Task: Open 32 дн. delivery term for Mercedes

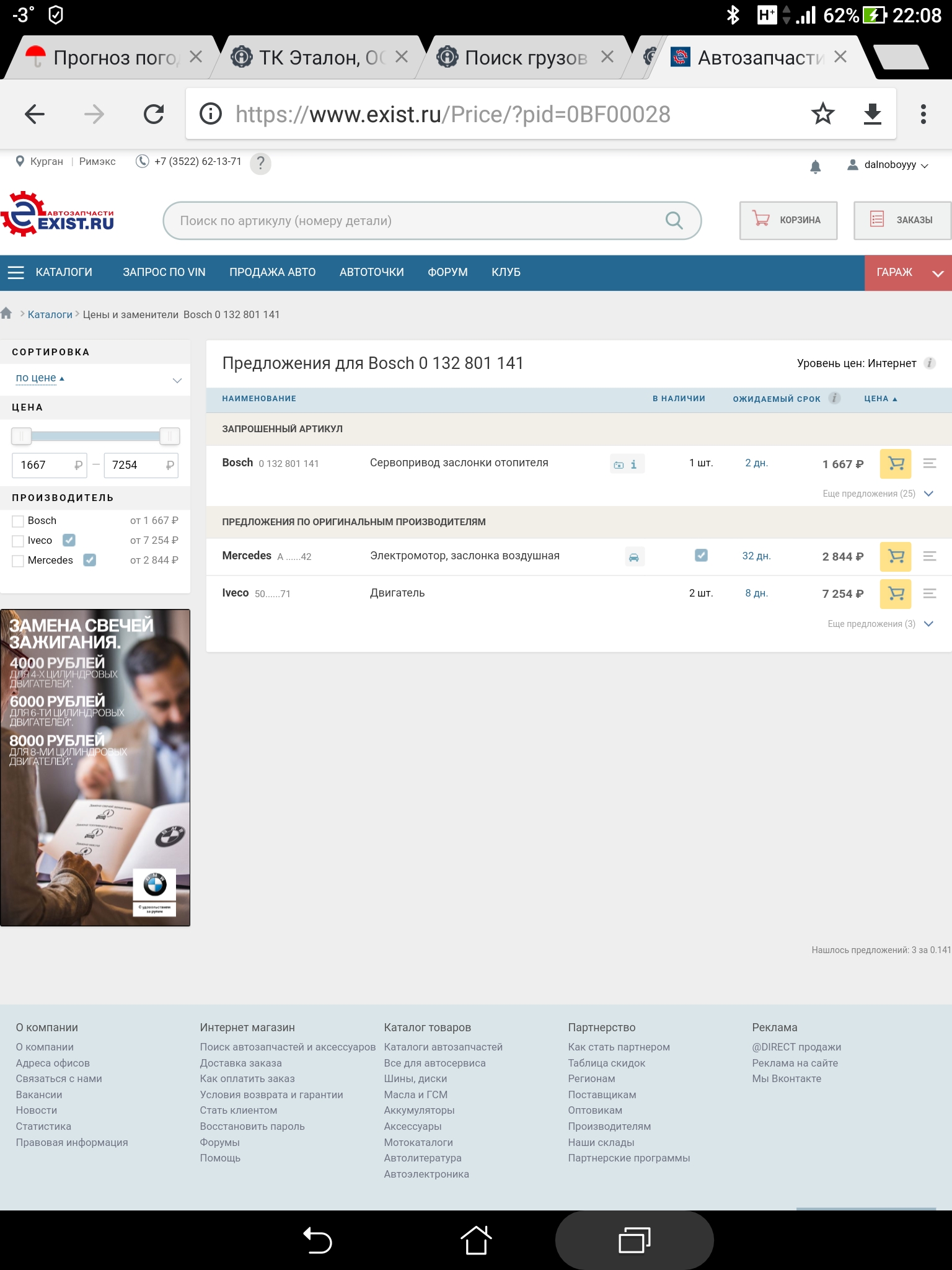Action: tap(756, 556)
